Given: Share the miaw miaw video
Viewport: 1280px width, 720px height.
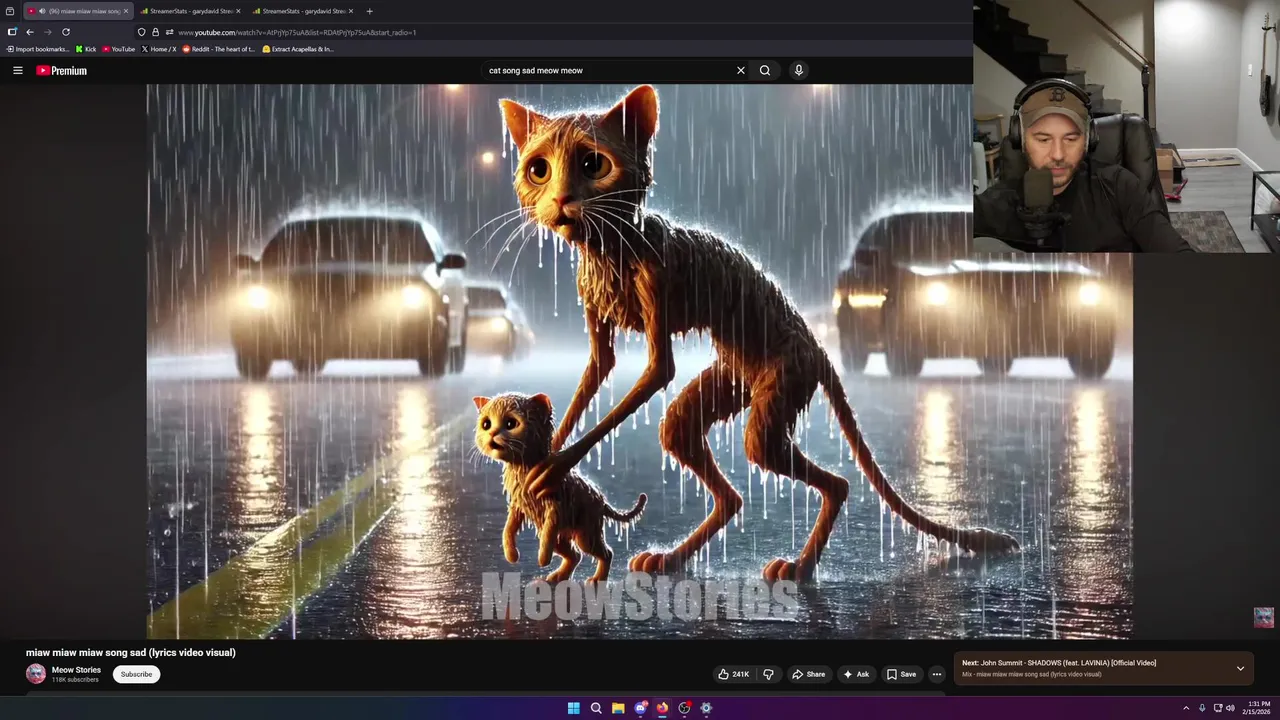Looking at the screenshot, I should click(808, 674).
